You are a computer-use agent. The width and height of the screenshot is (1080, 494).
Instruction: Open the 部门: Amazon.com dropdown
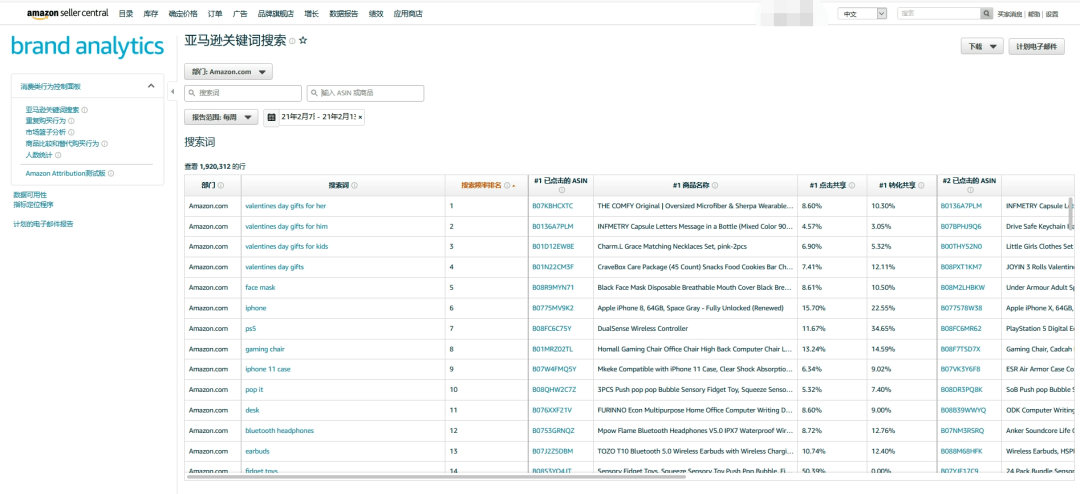[228, 72]
